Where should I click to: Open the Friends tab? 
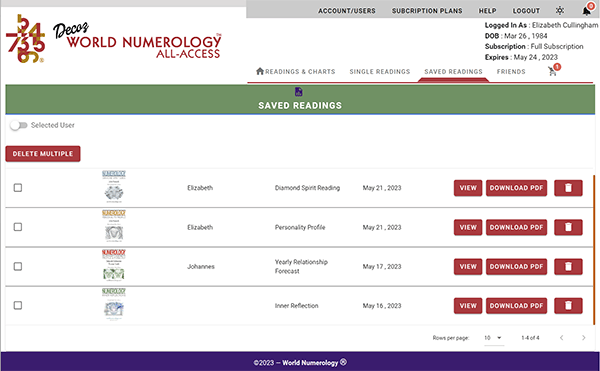[511, 72]
